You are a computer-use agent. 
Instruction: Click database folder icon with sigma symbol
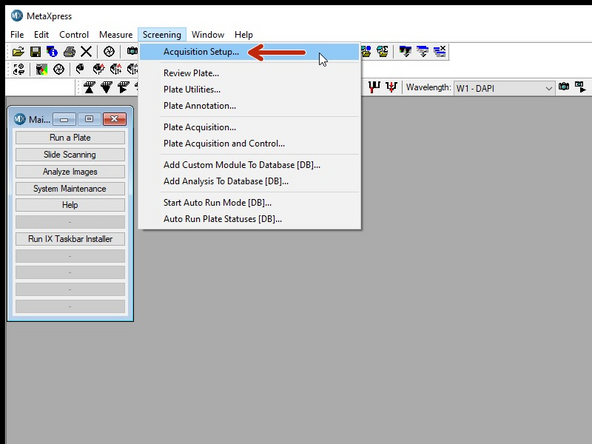click(382, 51)
